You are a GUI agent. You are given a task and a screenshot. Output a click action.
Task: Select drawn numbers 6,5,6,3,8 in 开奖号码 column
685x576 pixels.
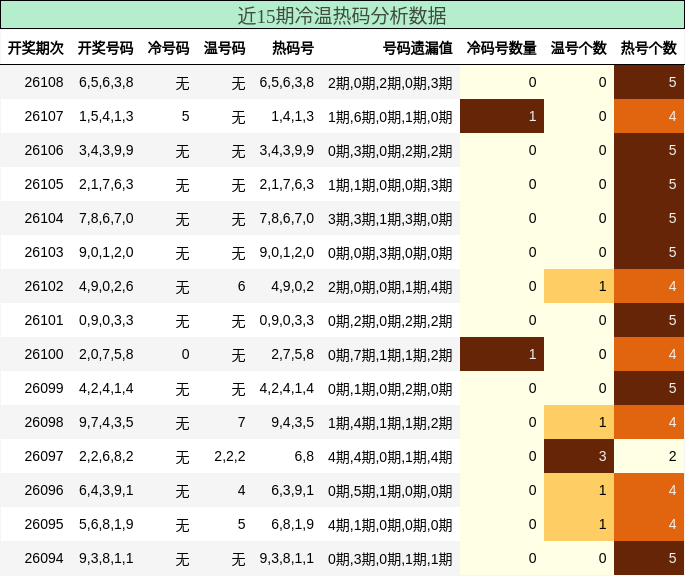[x=106, y=82]
